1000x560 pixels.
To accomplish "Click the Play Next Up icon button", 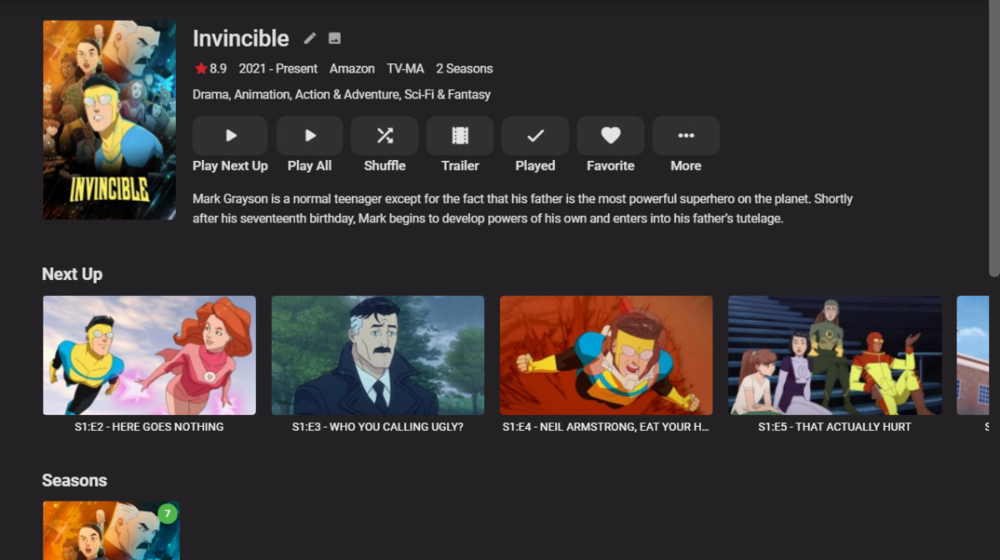I will pos(230,135).
